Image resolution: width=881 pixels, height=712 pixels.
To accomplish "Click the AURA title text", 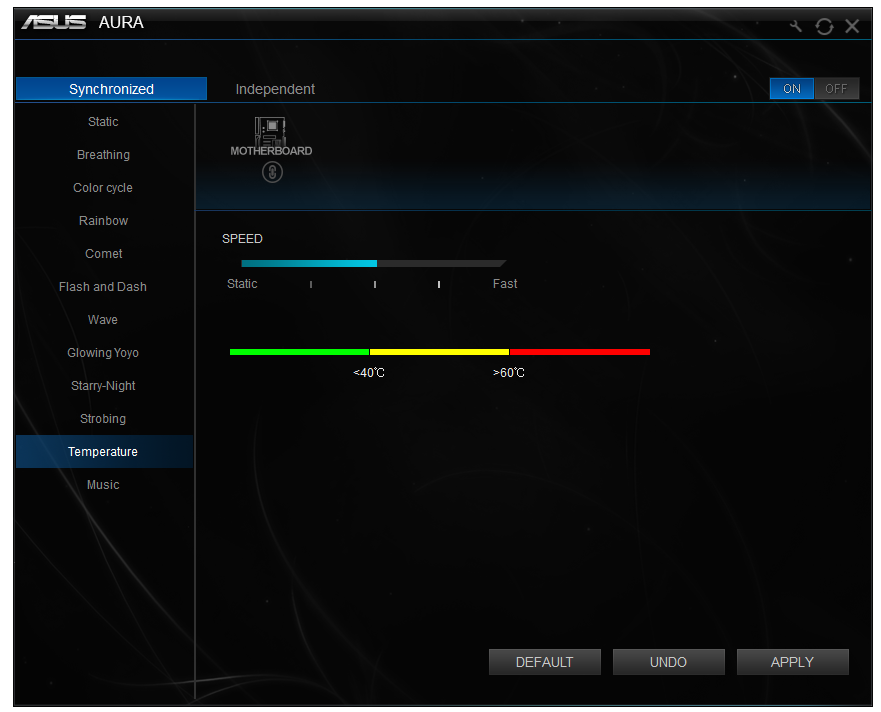I will (x=121, y=22).
